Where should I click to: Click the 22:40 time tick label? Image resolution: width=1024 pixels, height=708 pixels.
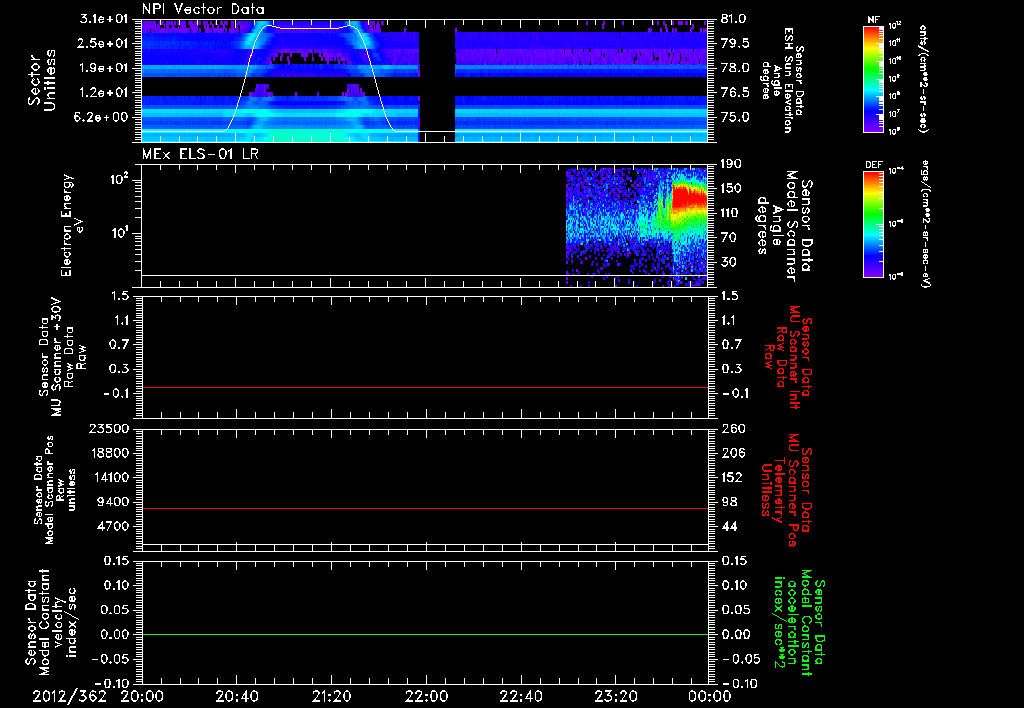tap(520, 696)
